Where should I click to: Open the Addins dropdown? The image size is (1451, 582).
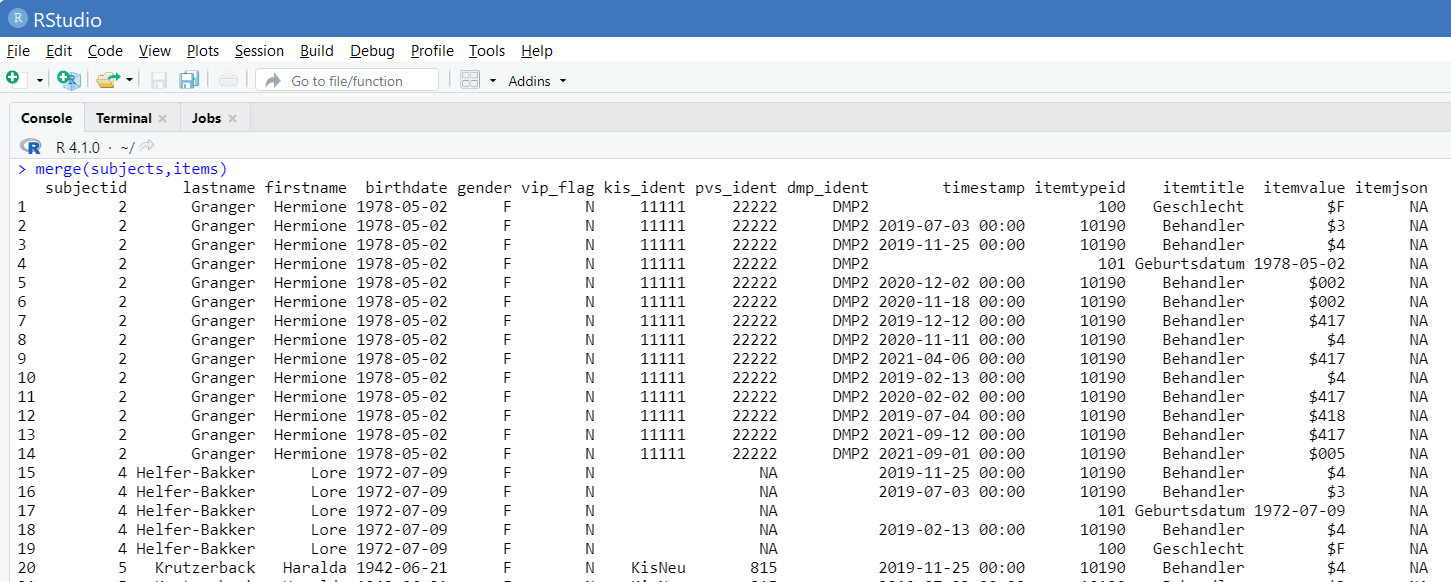point(537,81)
